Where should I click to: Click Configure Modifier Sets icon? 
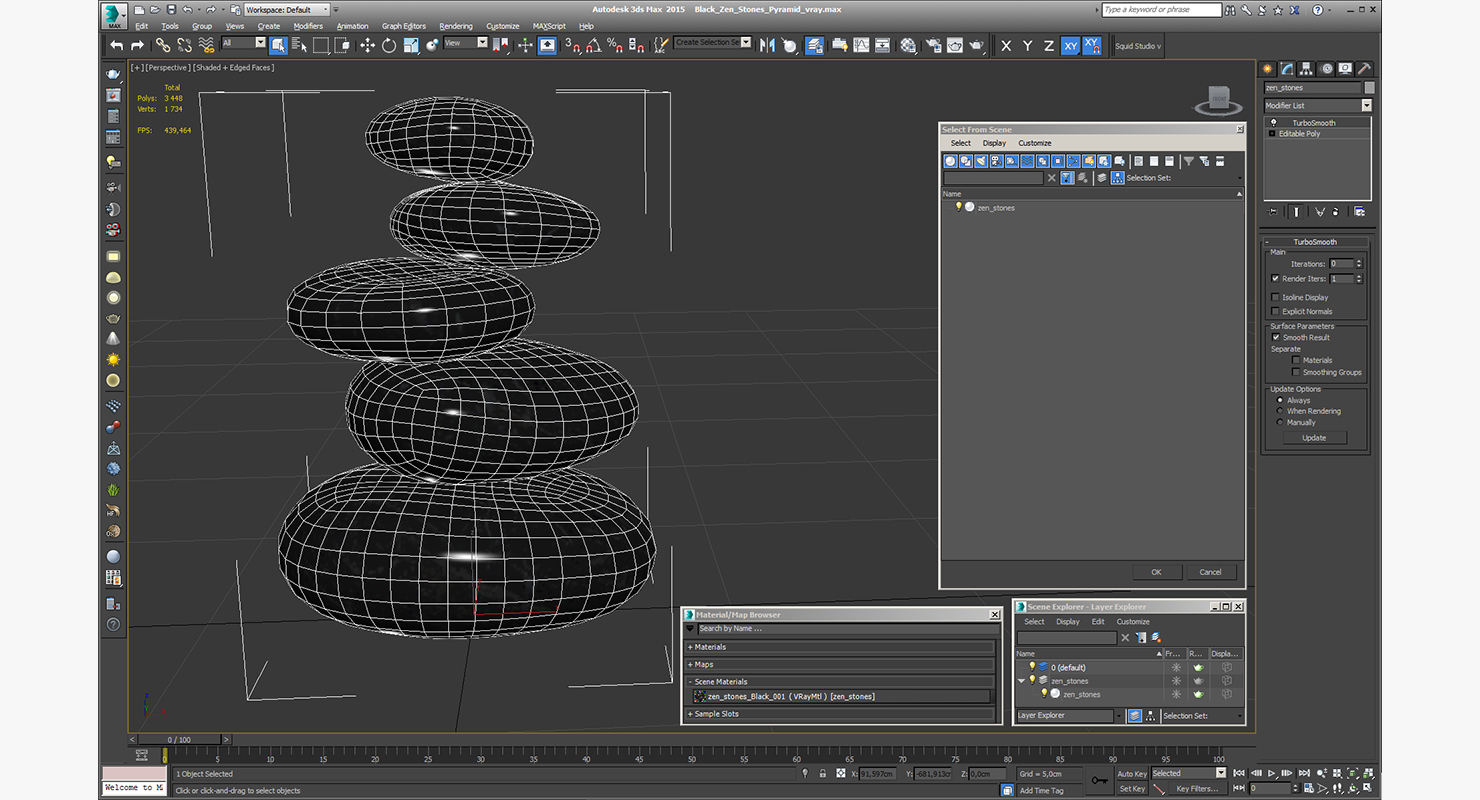point(1359,211)
